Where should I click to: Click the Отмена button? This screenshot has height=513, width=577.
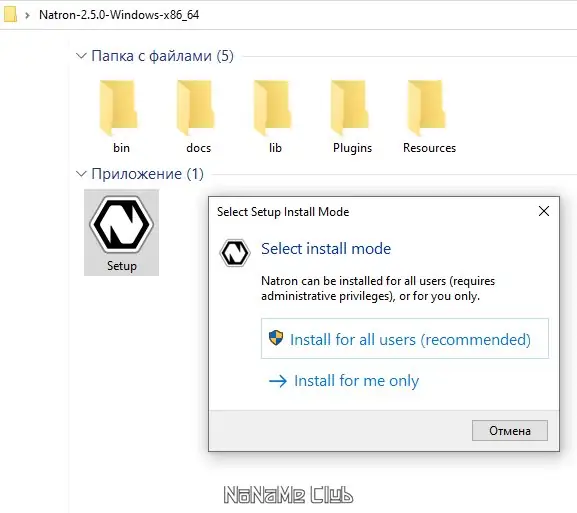[510, 431]
